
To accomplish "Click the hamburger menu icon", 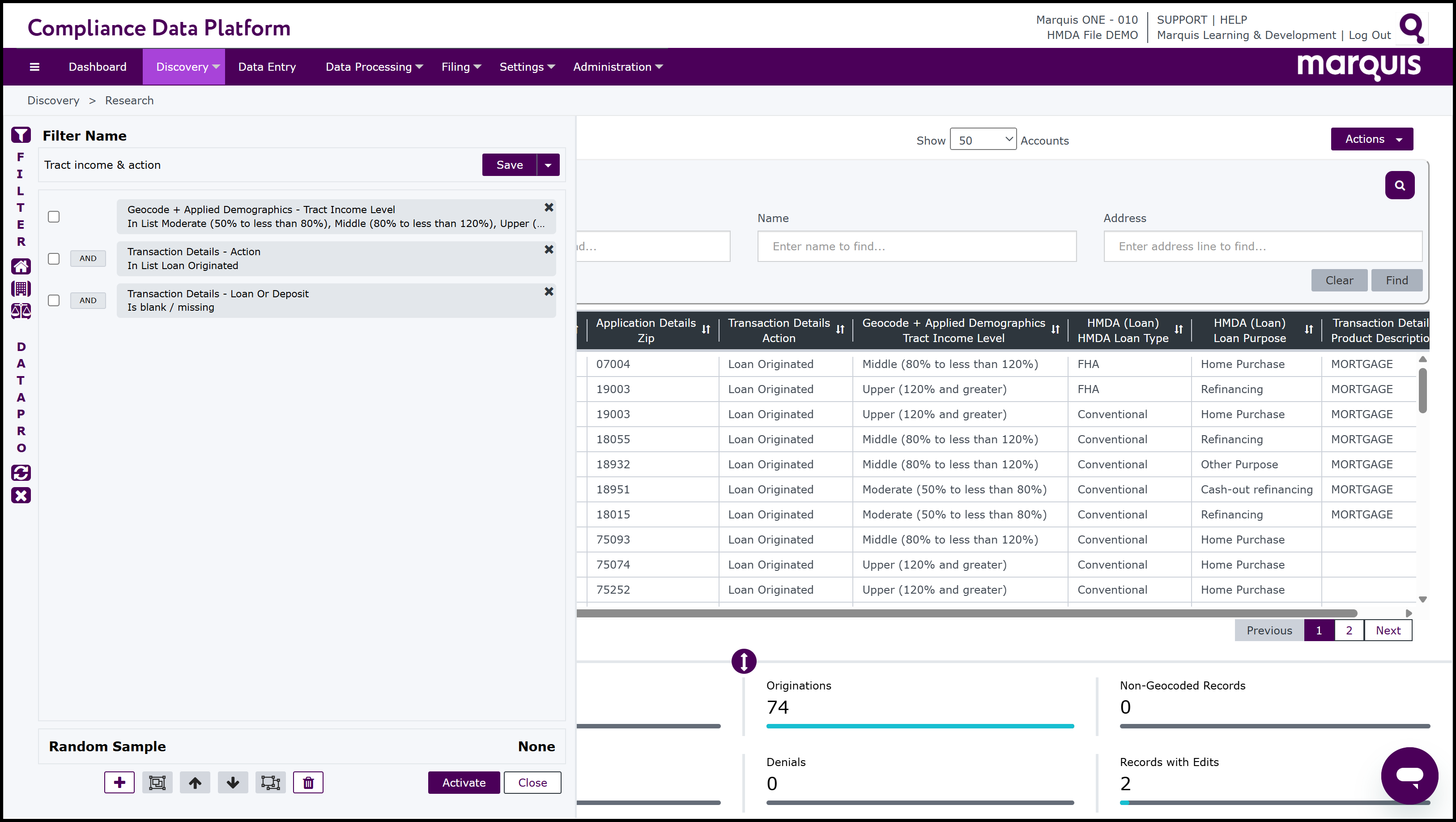I will pos(34,67).
